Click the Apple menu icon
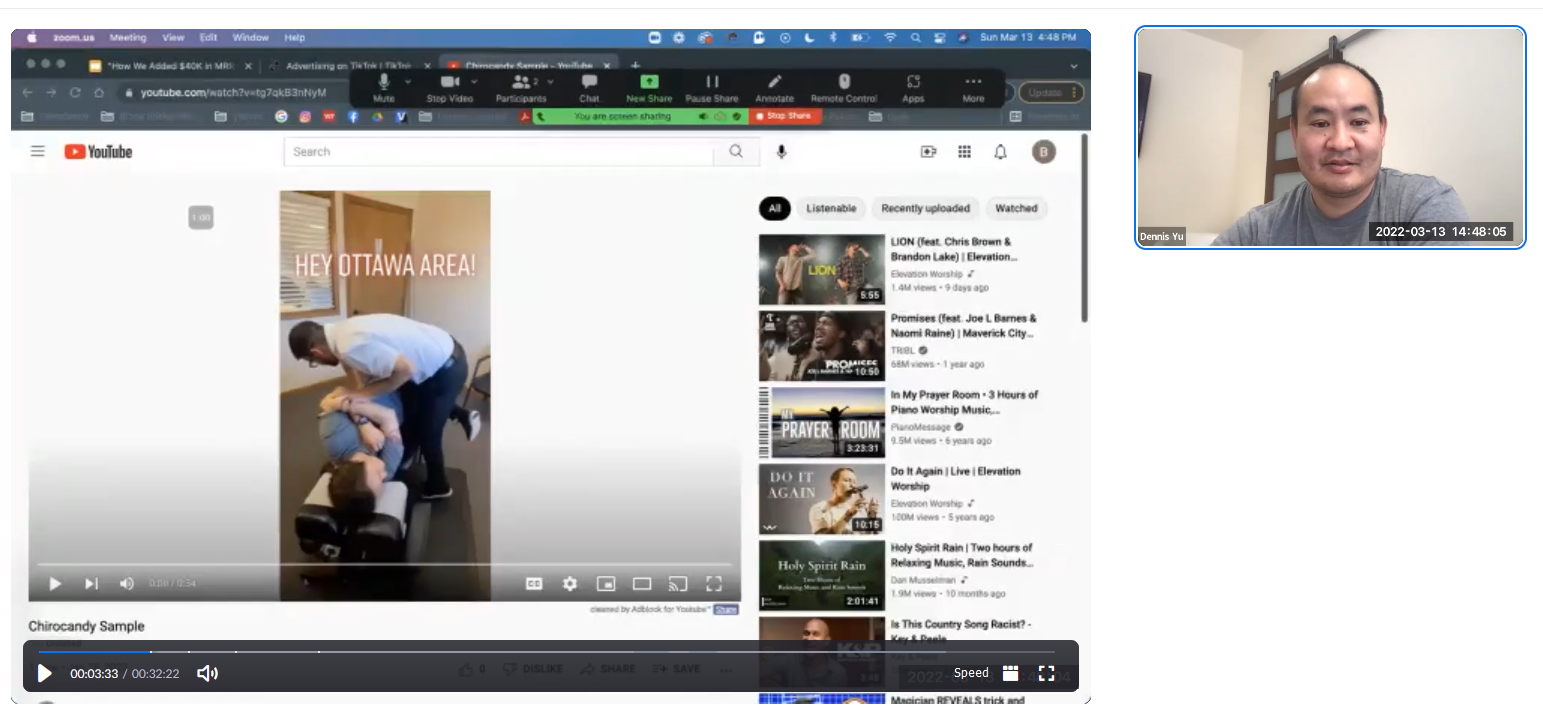The image size is (1543, 709). point(31,38)
